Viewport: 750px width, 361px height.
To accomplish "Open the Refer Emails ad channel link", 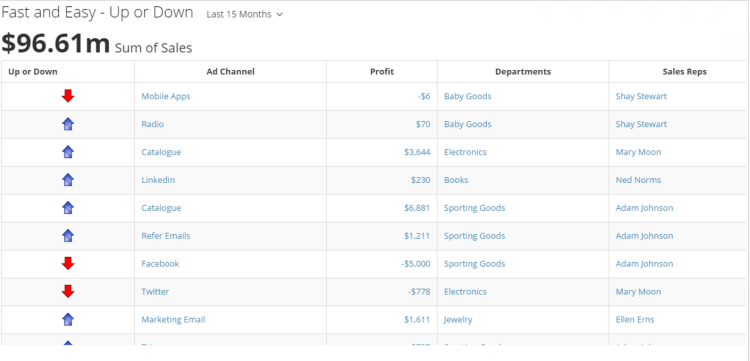I will pyautogui.click(x=165, y=236).
